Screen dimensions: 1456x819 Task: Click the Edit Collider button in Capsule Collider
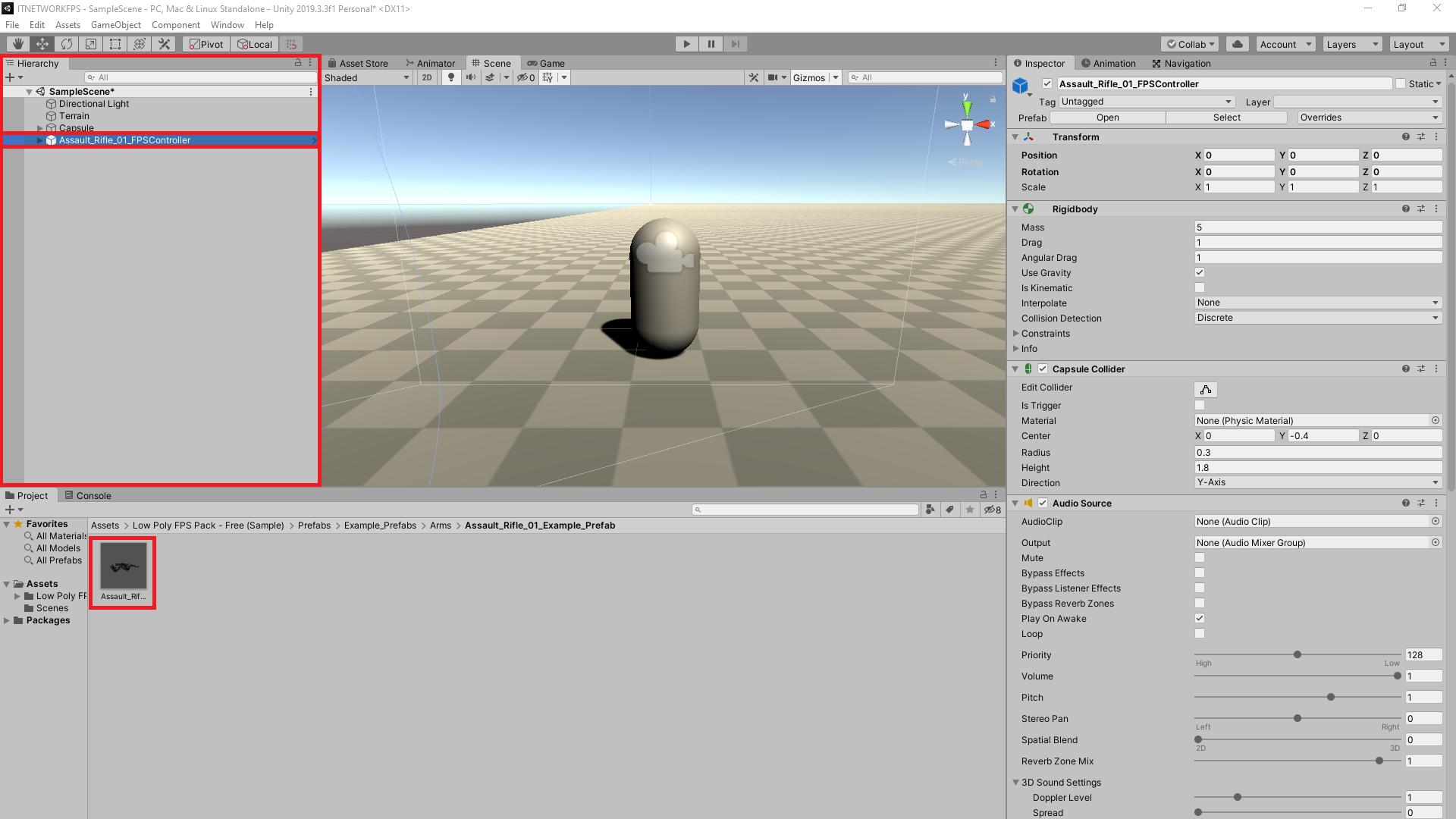coord(1205,389)
